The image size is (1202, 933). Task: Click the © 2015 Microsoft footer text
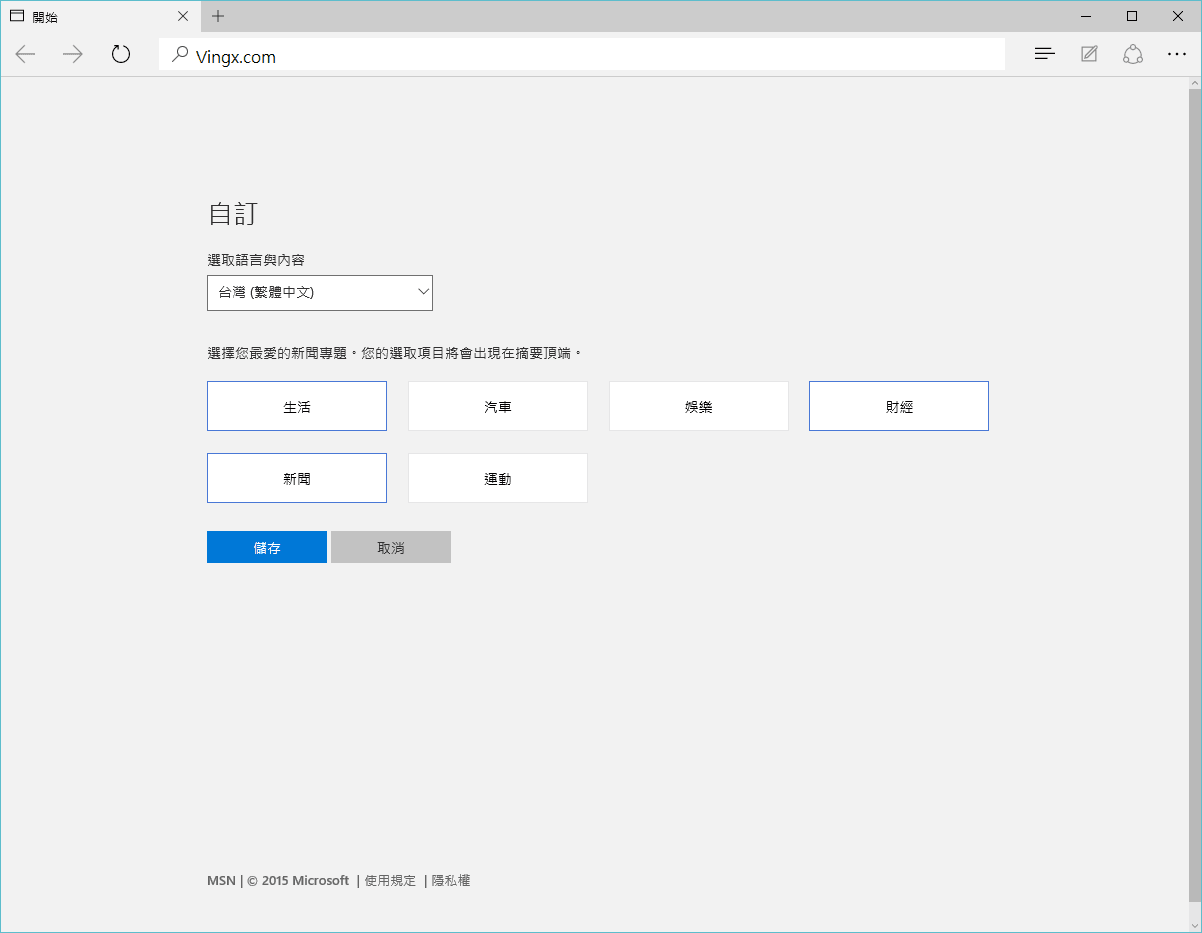[x=298, y=881]
